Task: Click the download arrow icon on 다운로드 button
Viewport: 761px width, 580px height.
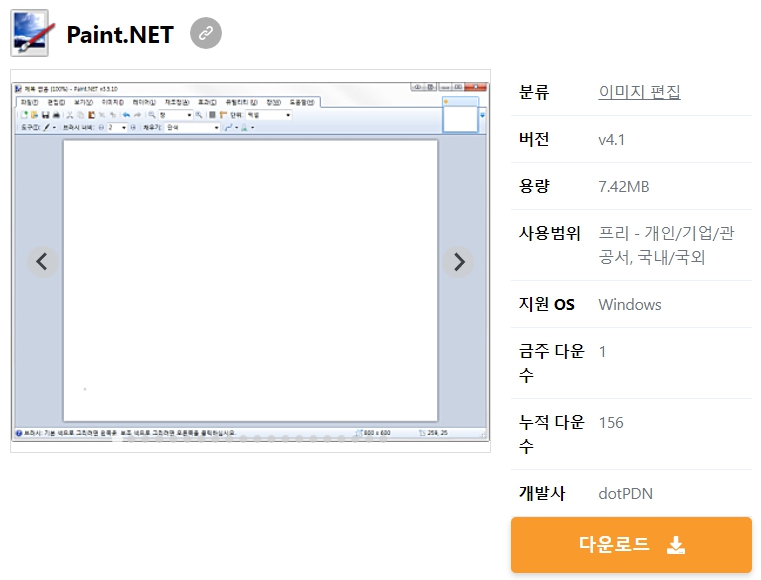Action: pyautogui.click(x=676, y=545)
